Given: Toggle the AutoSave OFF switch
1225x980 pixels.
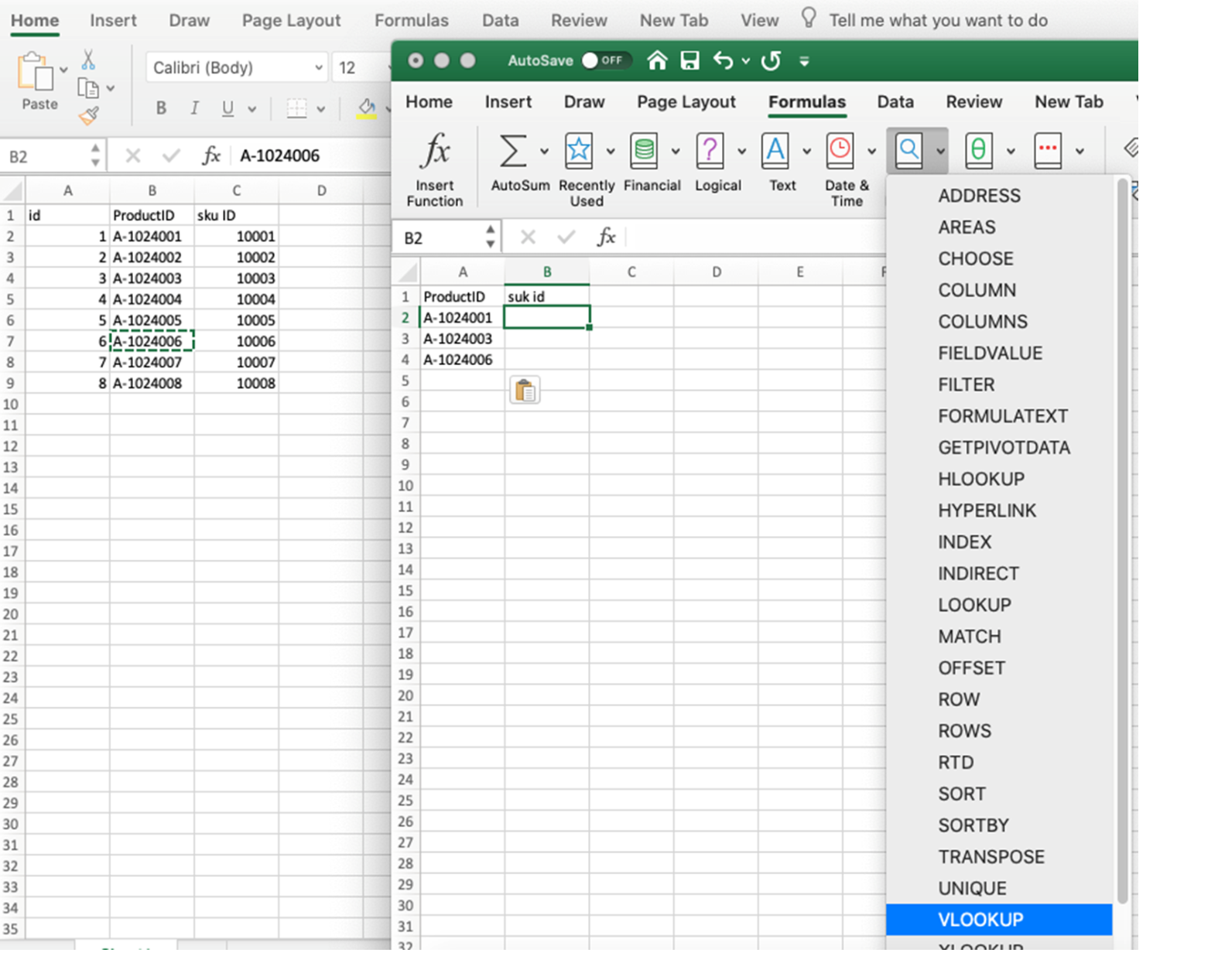Looking at the screenshot, I should click(x=607, y=60).
